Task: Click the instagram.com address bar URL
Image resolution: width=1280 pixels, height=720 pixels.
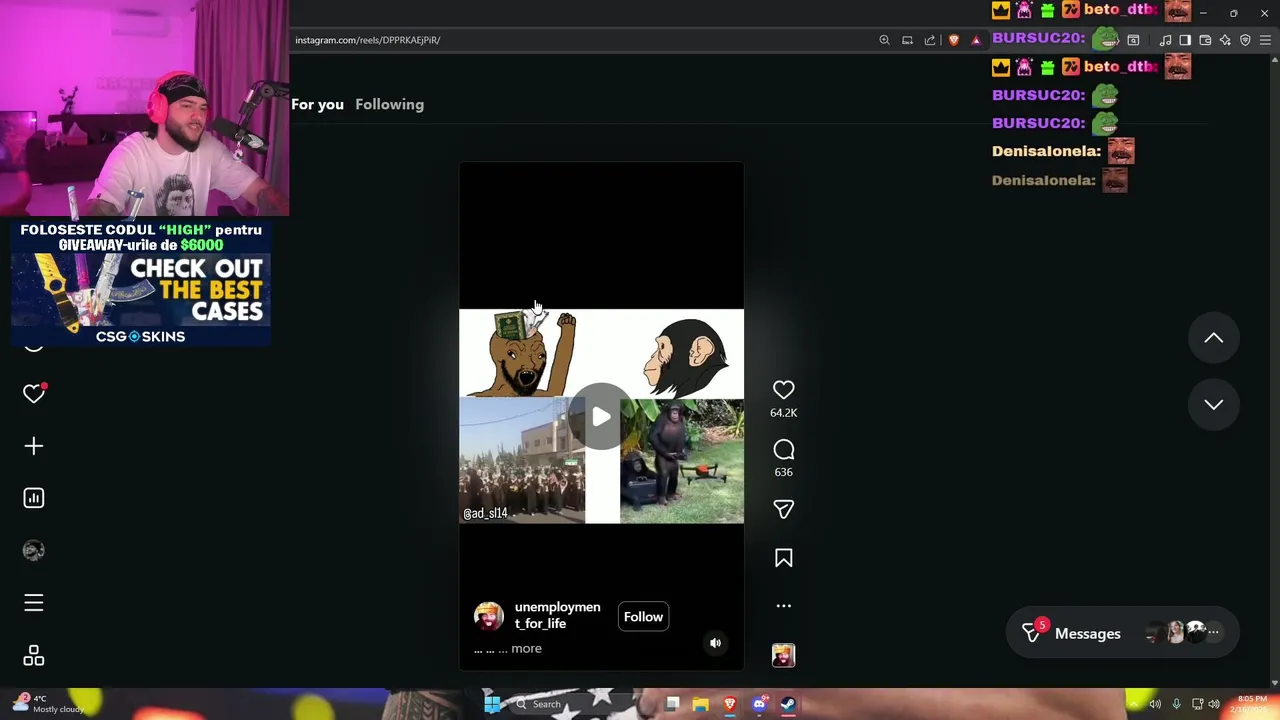Action: pos(367,40)
